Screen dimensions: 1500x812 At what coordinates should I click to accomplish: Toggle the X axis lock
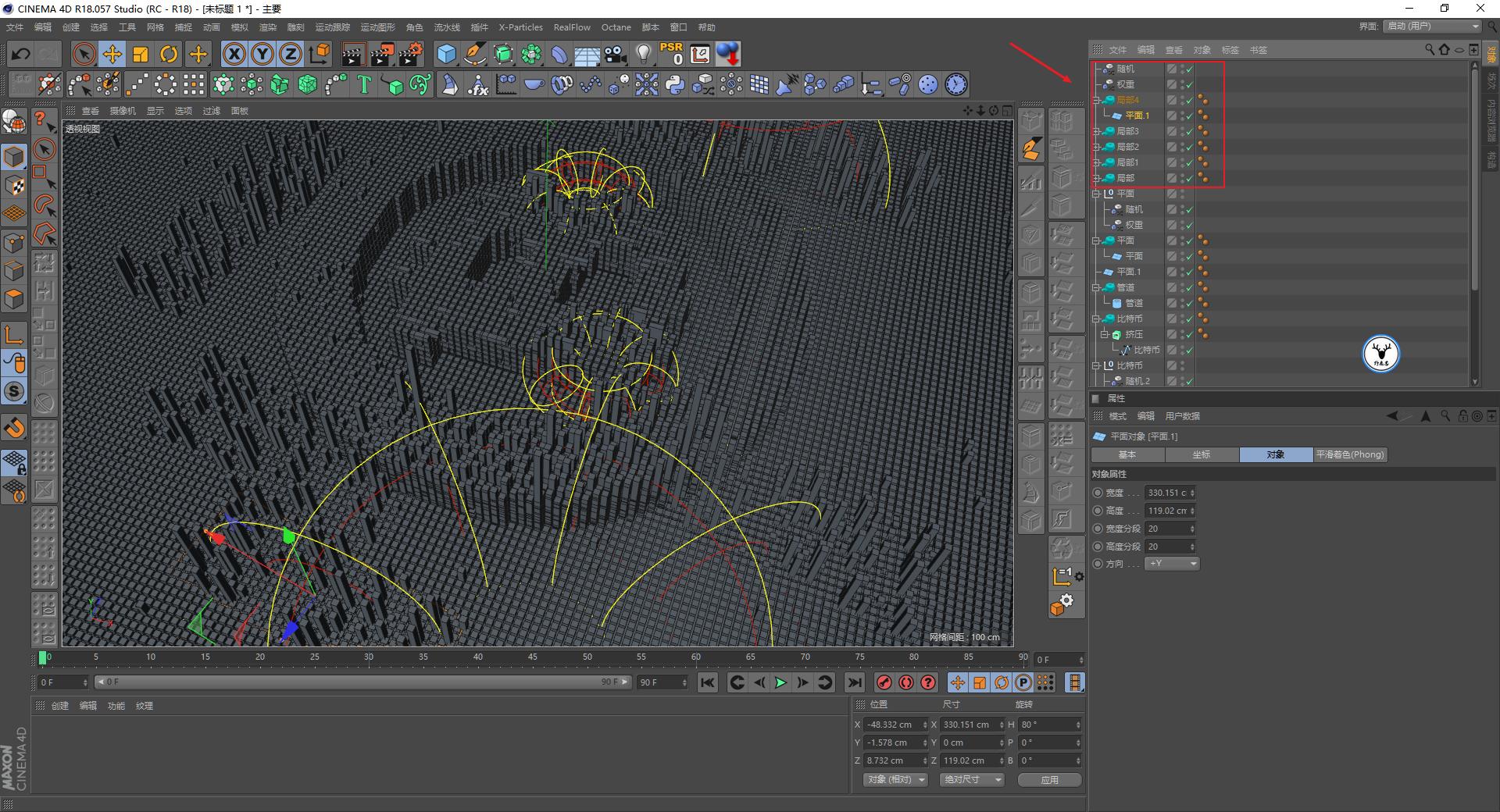(234, 54)
